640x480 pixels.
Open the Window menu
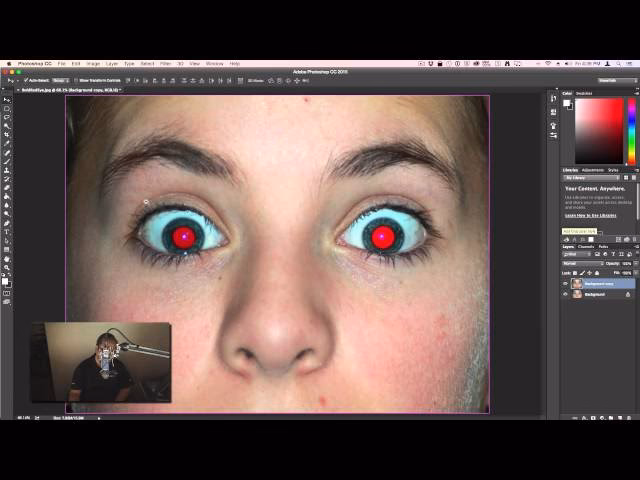point(214,64)
